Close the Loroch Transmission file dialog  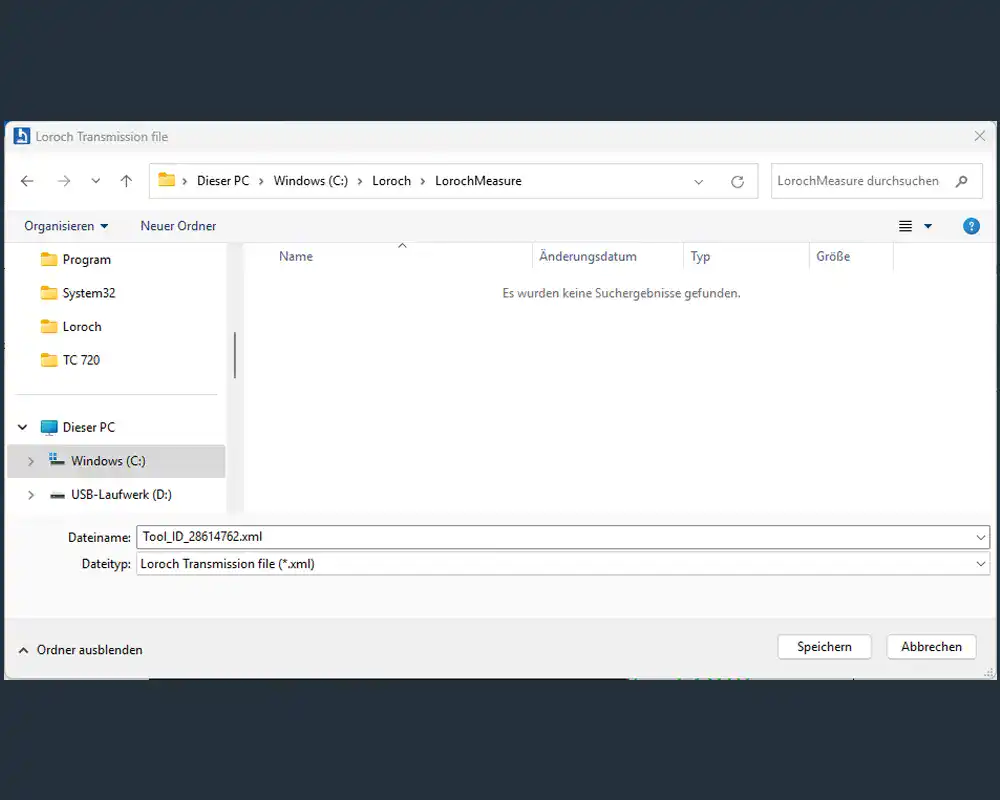click(x=980, y=136)
